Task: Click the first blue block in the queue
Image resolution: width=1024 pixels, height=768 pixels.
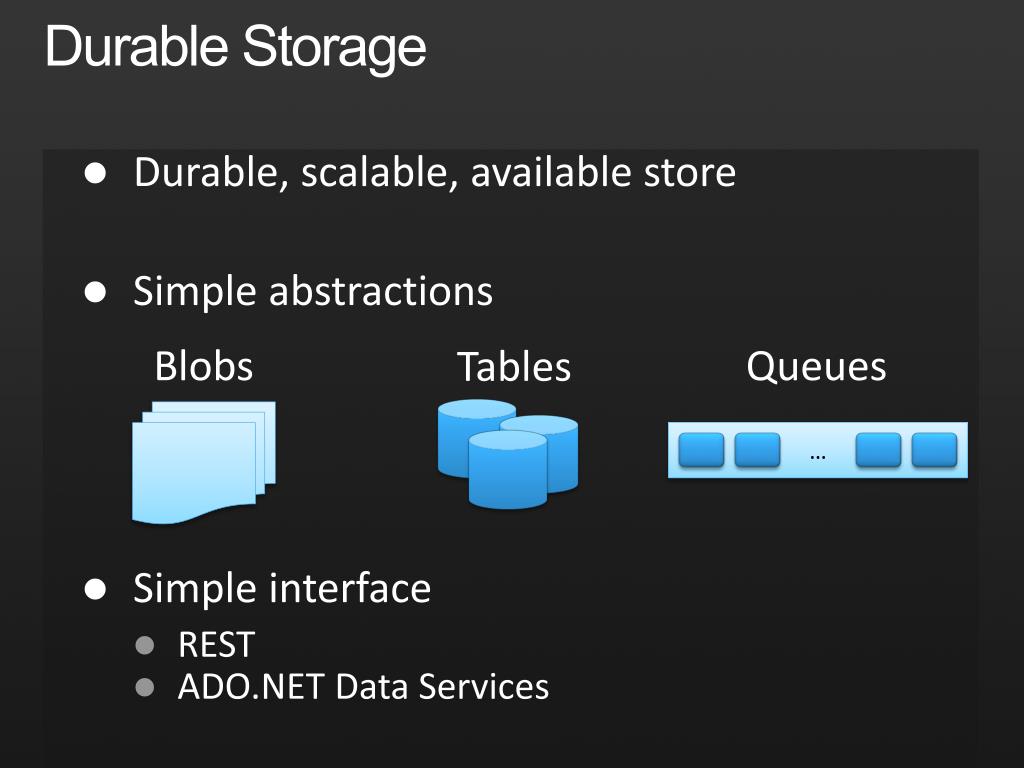Action: [701, 449]
